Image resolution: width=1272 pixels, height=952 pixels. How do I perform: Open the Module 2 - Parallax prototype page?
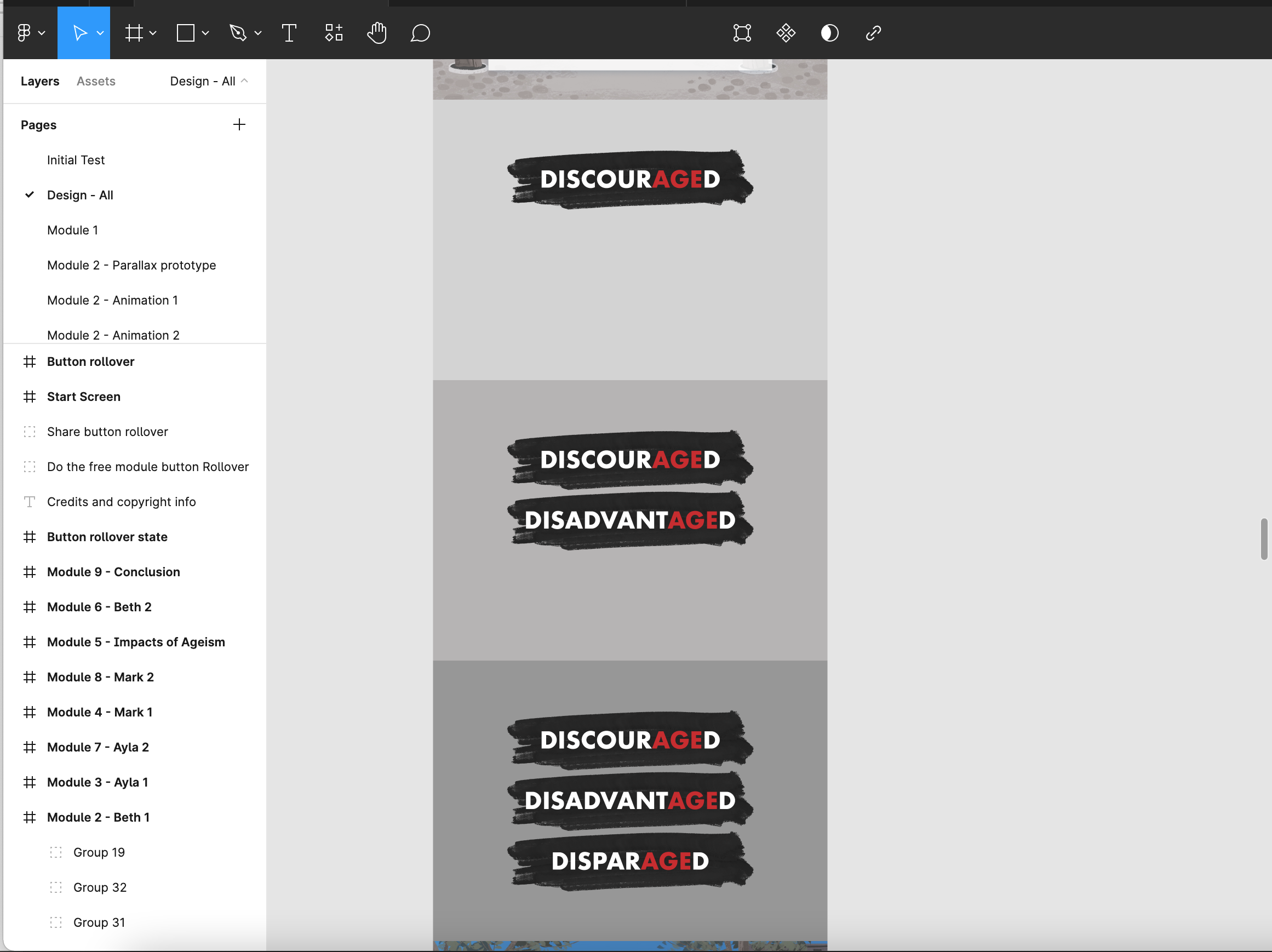click(x=131, y=265)
